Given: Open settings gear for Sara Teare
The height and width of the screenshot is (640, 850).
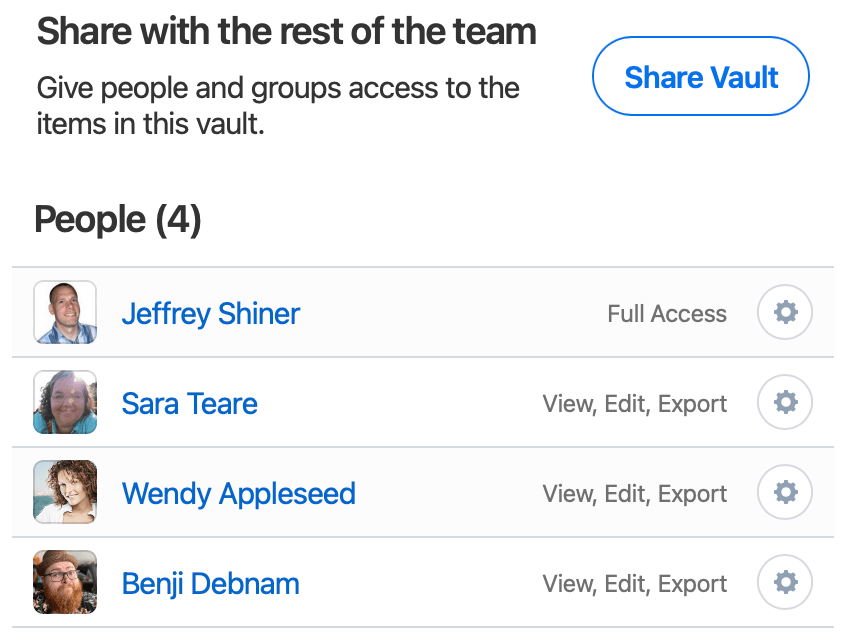Looking at the screenshot, I should click(784, 402).
